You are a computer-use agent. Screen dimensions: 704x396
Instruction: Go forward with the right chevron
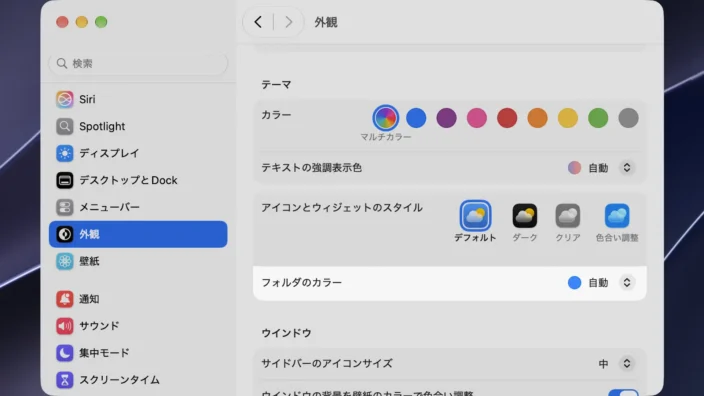point(289,22)
